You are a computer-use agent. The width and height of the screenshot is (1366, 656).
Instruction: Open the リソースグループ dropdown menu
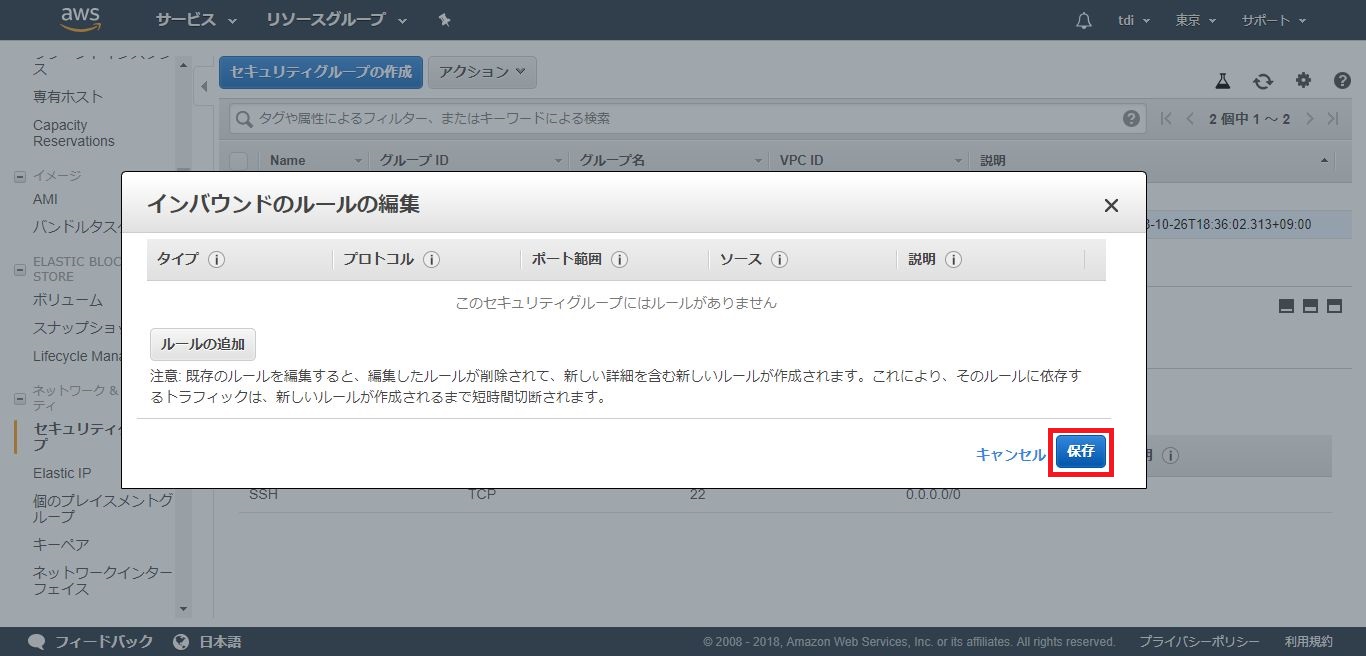[336, 20]
